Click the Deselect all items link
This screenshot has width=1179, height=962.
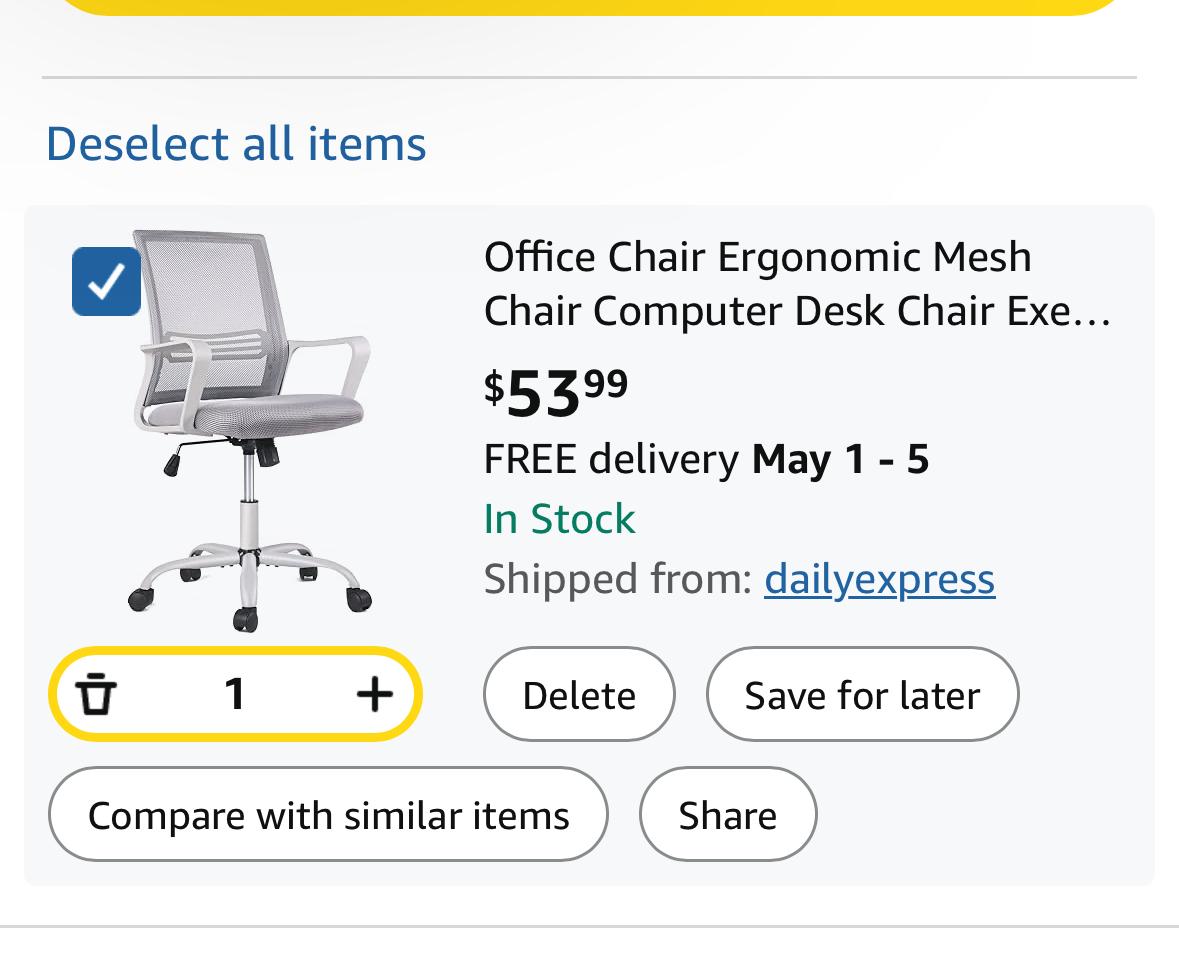point(236,144)
